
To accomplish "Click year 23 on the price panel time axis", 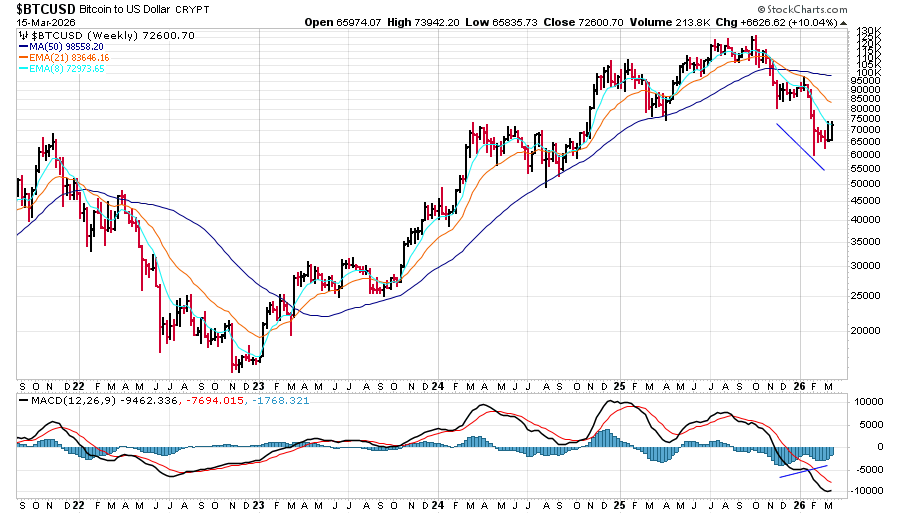I will (x=258, y=387).
